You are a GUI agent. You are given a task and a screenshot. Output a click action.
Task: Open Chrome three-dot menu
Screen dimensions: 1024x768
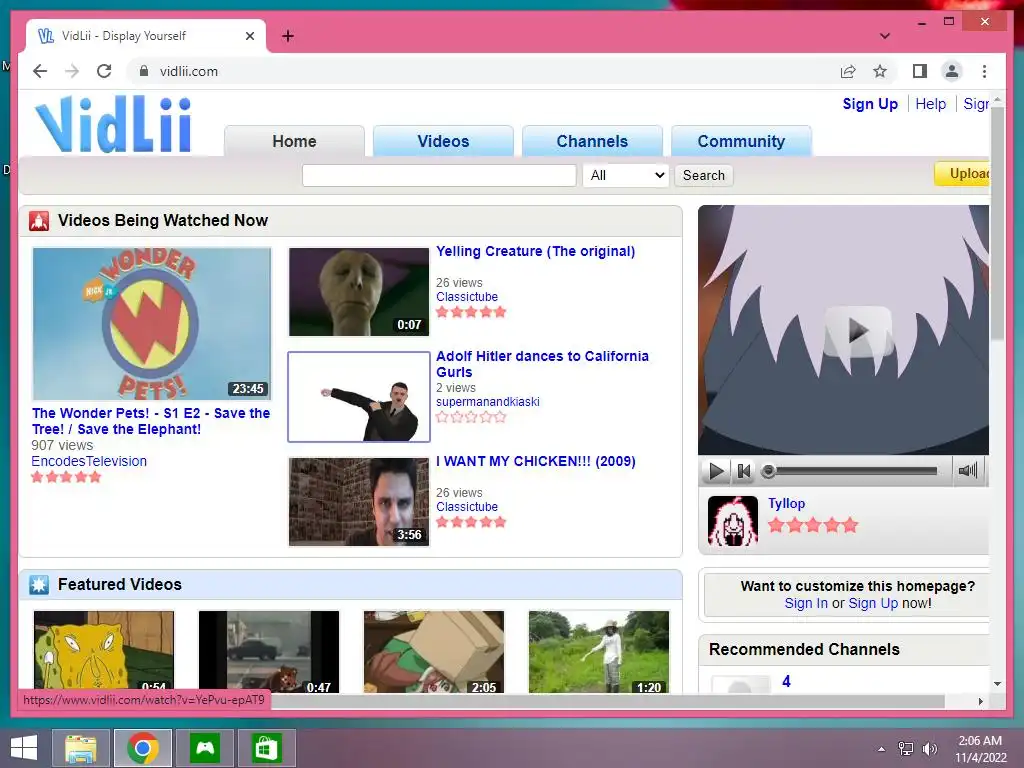984,71
